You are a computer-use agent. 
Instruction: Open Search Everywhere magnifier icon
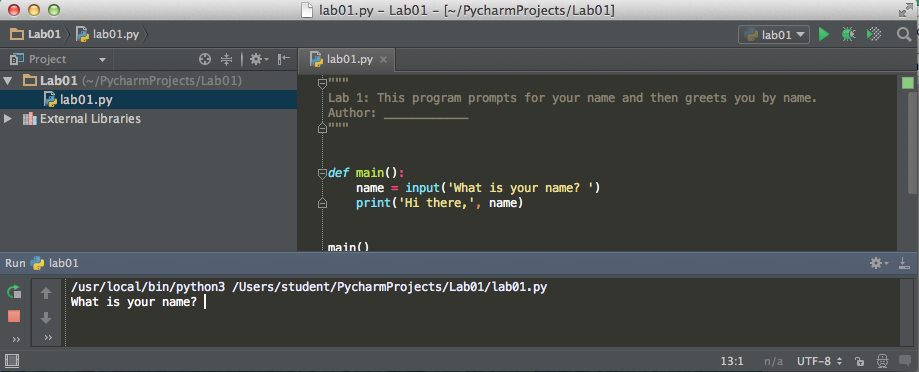(x=904, y=35)
